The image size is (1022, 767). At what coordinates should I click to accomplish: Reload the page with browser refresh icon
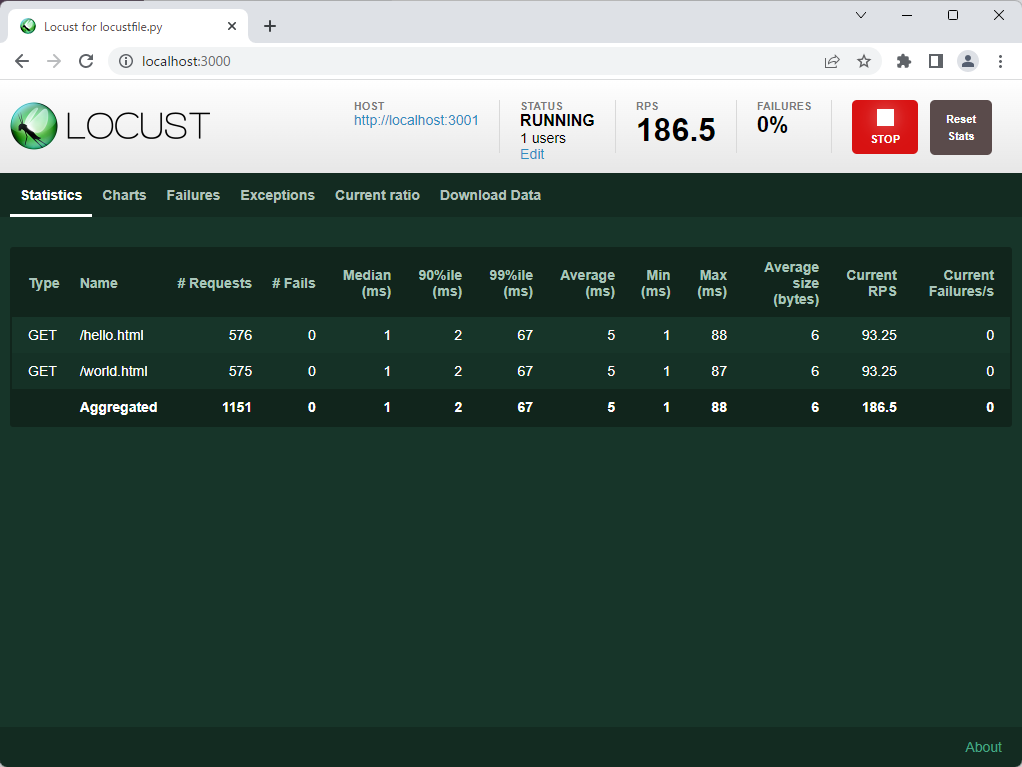point(86,61)
